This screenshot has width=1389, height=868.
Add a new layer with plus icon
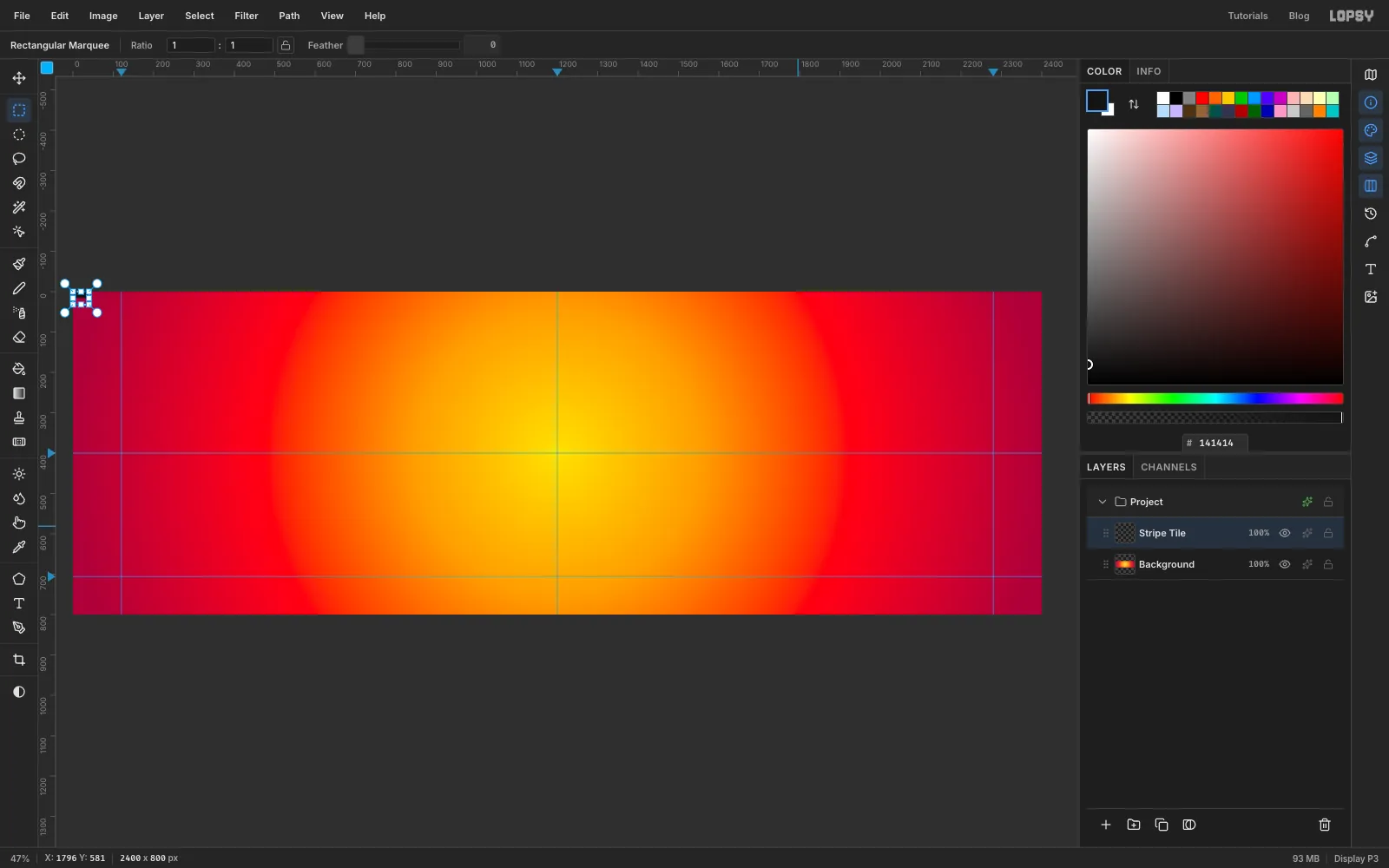coord(1106,825)
